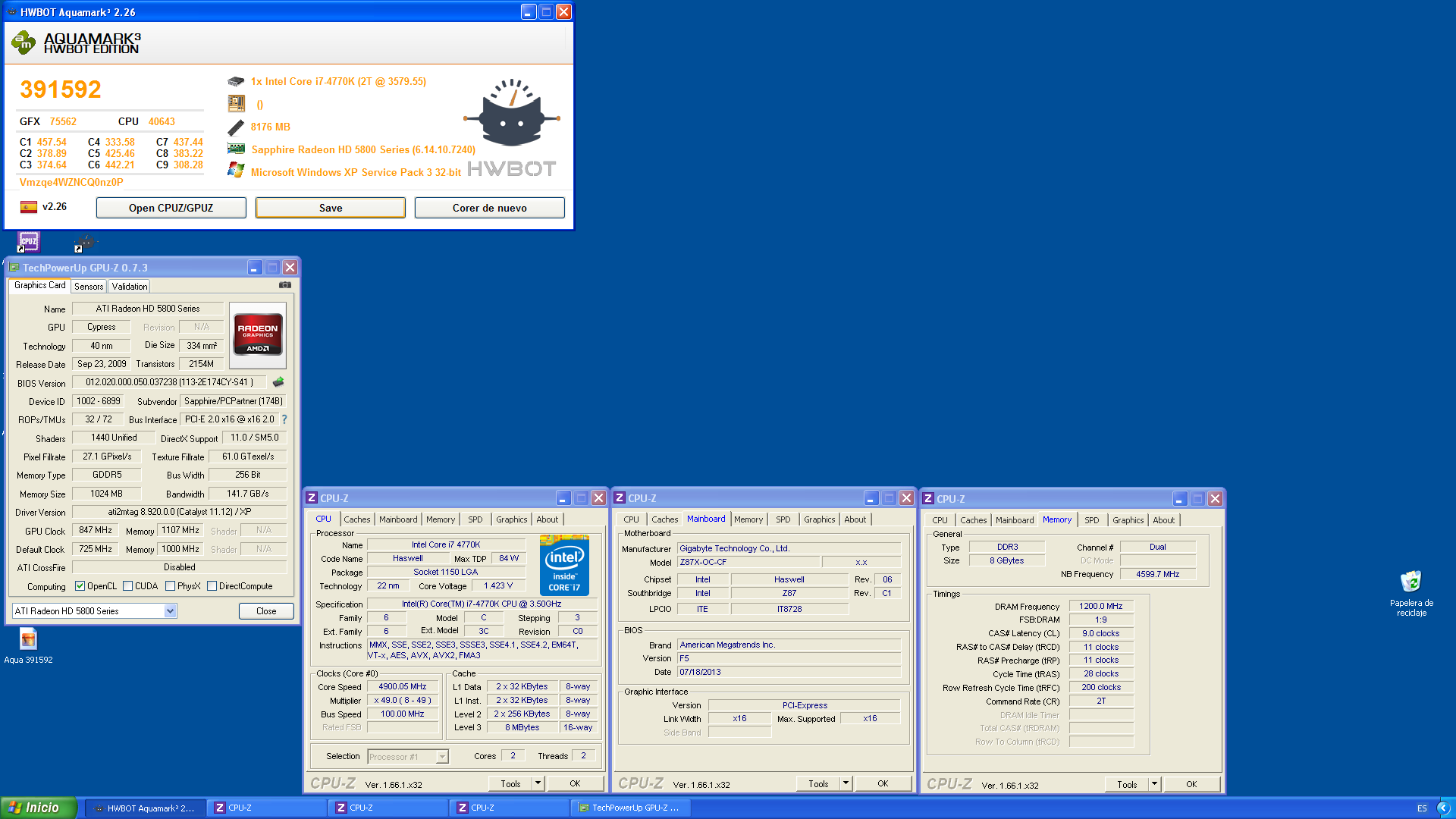Click OK in the Memory CPU-Z window

[x=1191, y=785]
